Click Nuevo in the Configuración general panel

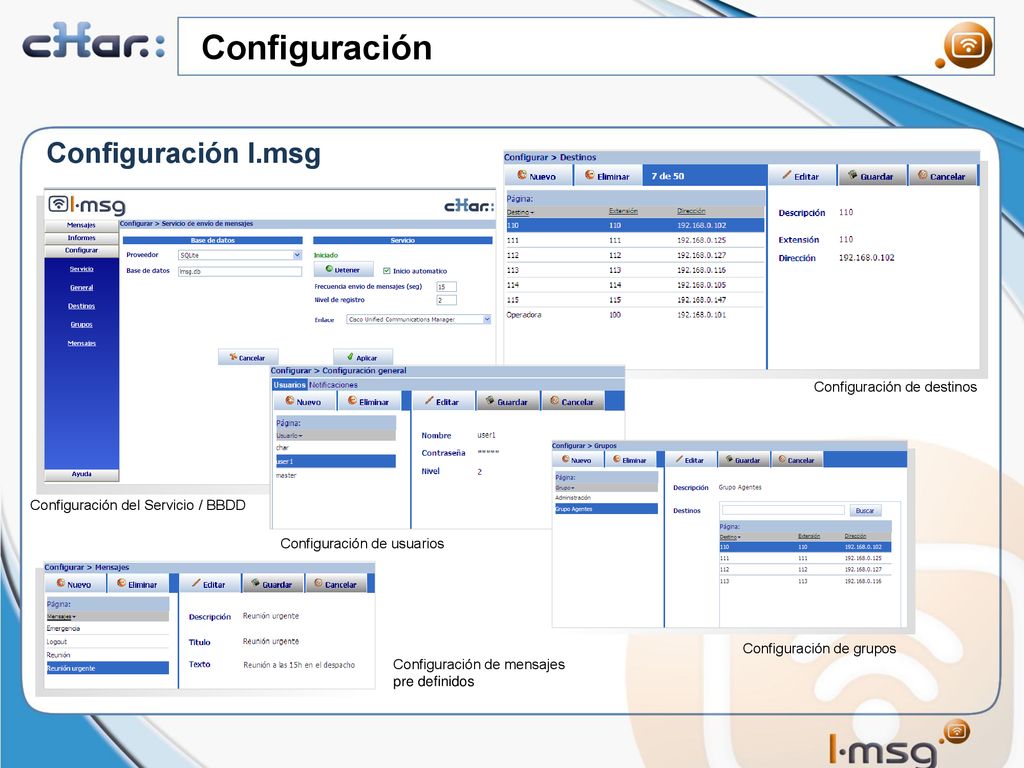coord(304,402)
